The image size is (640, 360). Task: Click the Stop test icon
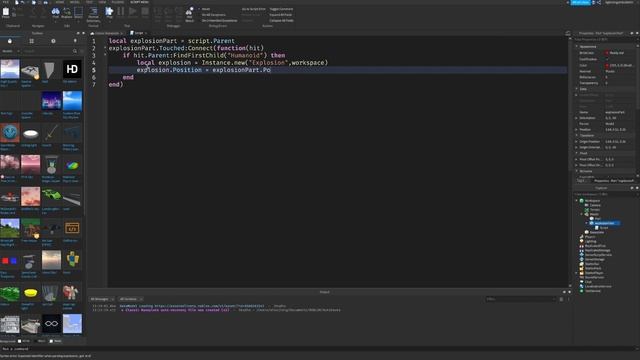[145, 12]
